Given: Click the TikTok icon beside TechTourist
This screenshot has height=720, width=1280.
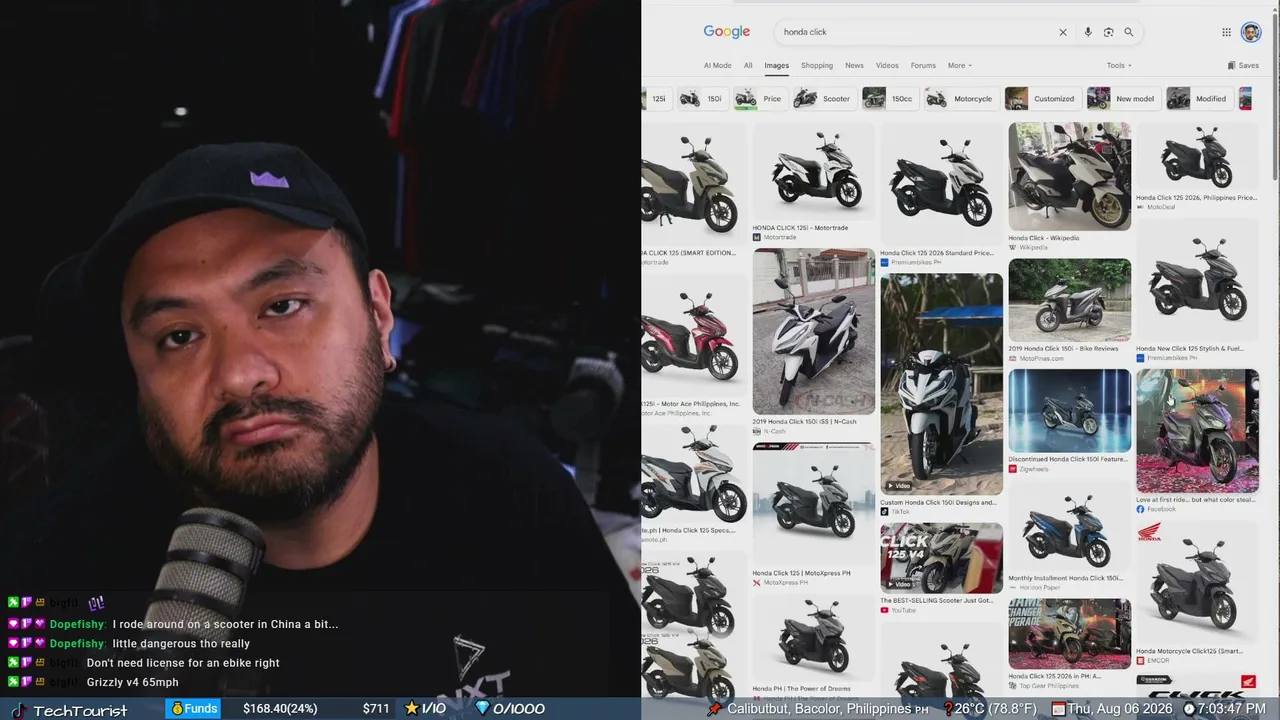Looking at the screenshot, I should [18, 710].
